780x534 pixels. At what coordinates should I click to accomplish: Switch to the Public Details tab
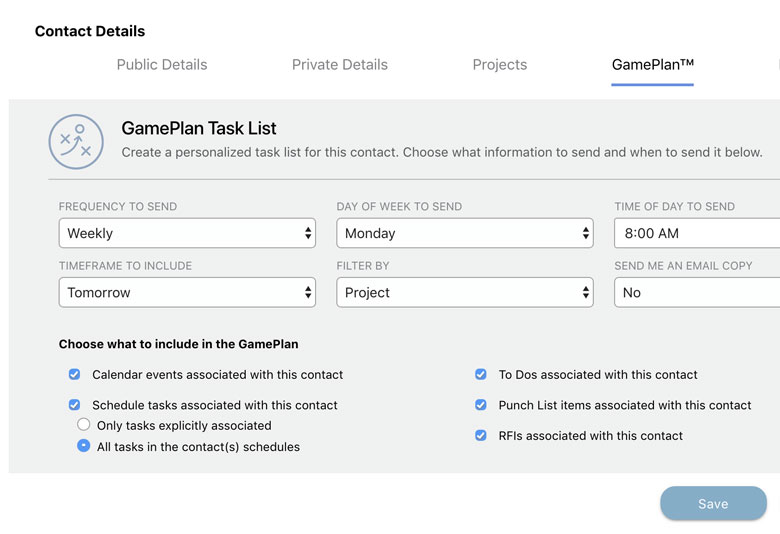162,65
